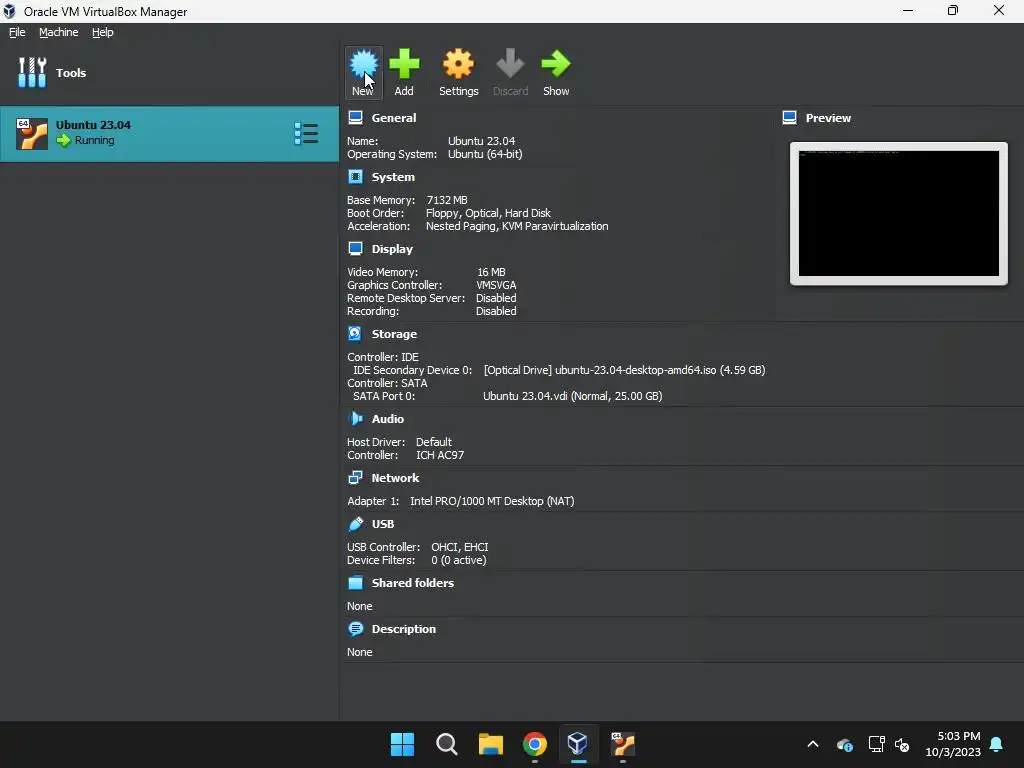
Task: Select the Ubuntu 23.04 Running machine entry
Action: tap(169, 134)
